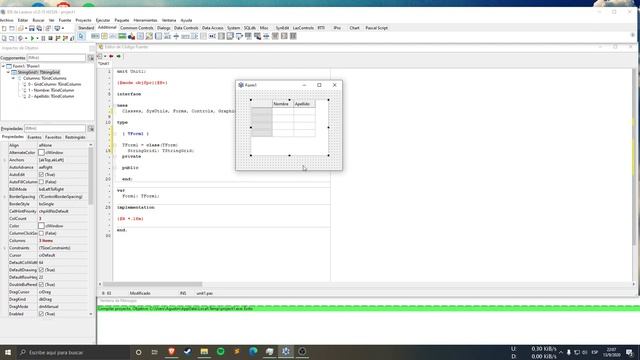
Task: Expand the BorderSpacing property
Action: coord(5,197)
